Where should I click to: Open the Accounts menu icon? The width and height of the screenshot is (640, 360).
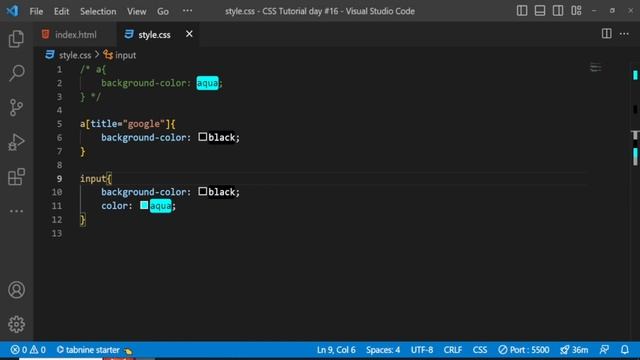pyautogui.click(x=16, y=290)
